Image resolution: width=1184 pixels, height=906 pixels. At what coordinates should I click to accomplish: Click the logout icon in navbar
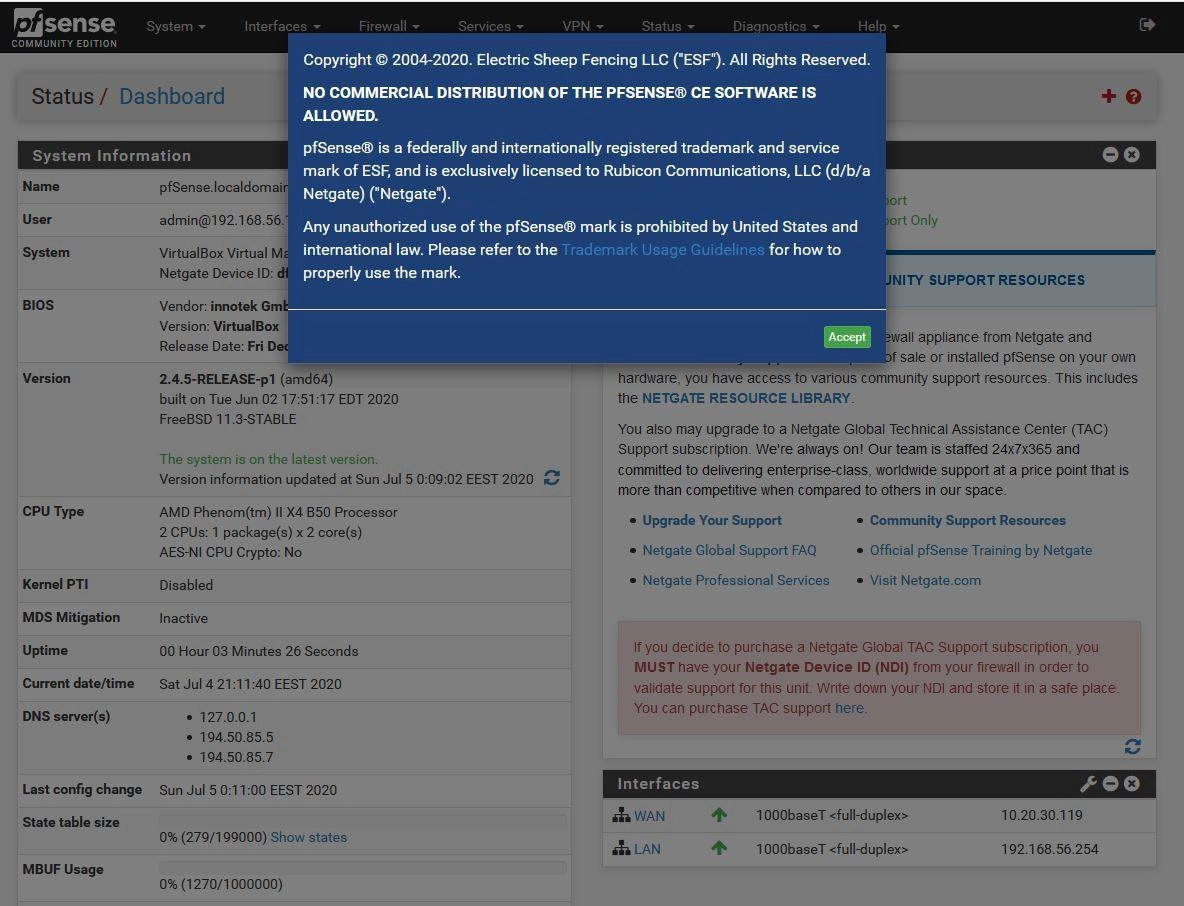click(x=1147, y=25)
